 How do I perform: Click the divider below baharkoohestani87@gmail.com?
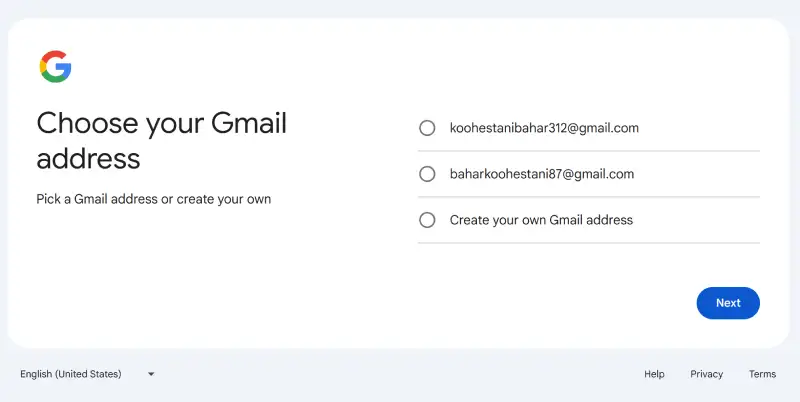pyautogui.click(x=588, y=197)
